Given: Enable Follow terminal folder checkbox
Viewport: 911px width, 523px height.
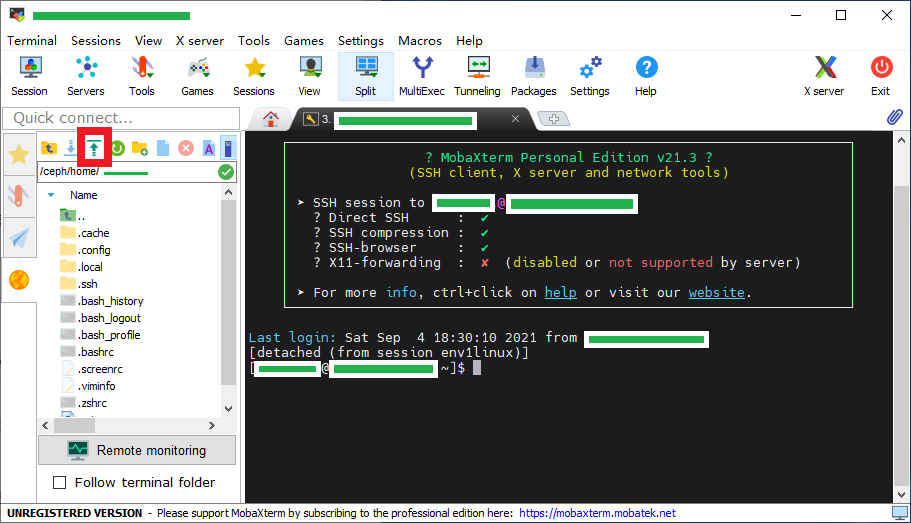Looking at the screenshot, I should pyautogui.click(x=59, y=482).
